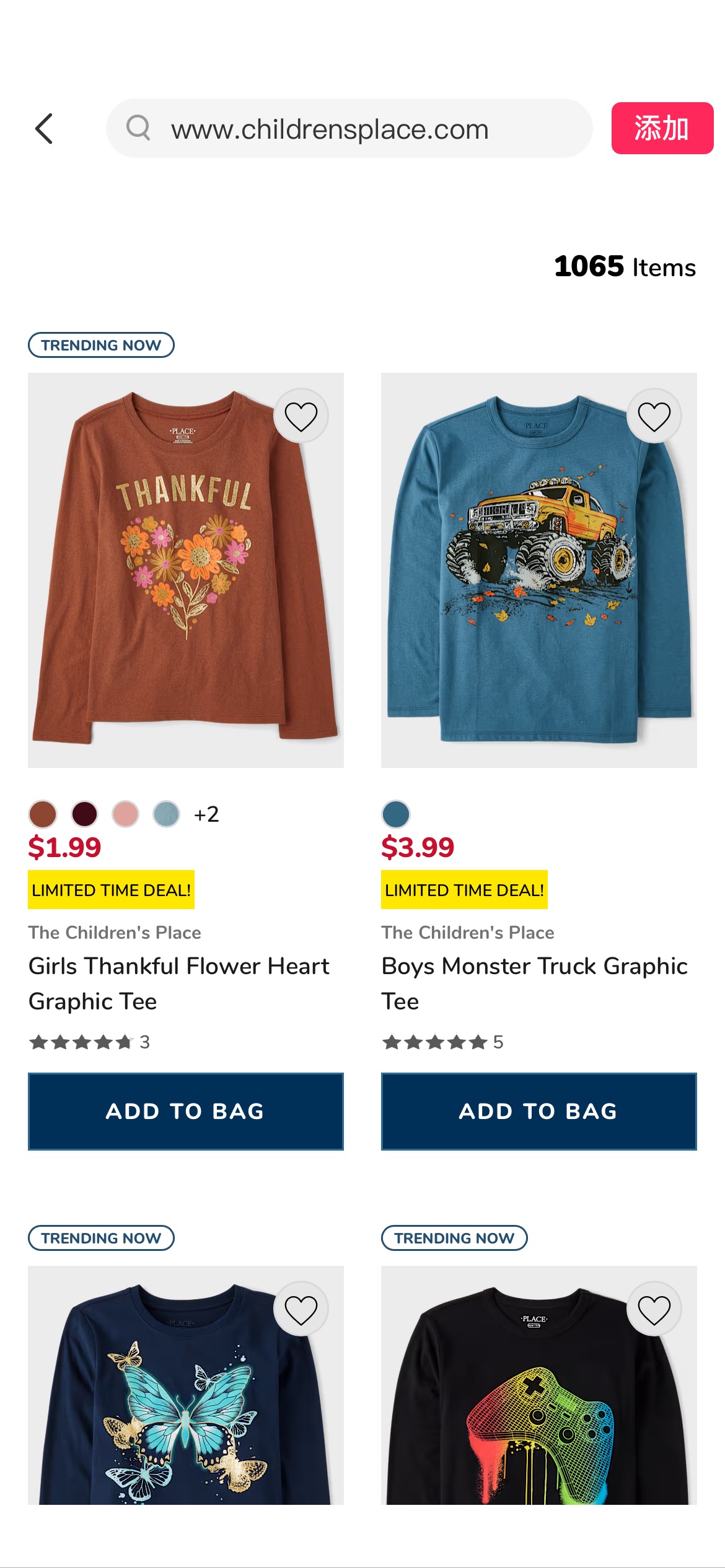Click the search magnifier icon
This screenshot has width=725, height=1568.
tap(138, 128)
